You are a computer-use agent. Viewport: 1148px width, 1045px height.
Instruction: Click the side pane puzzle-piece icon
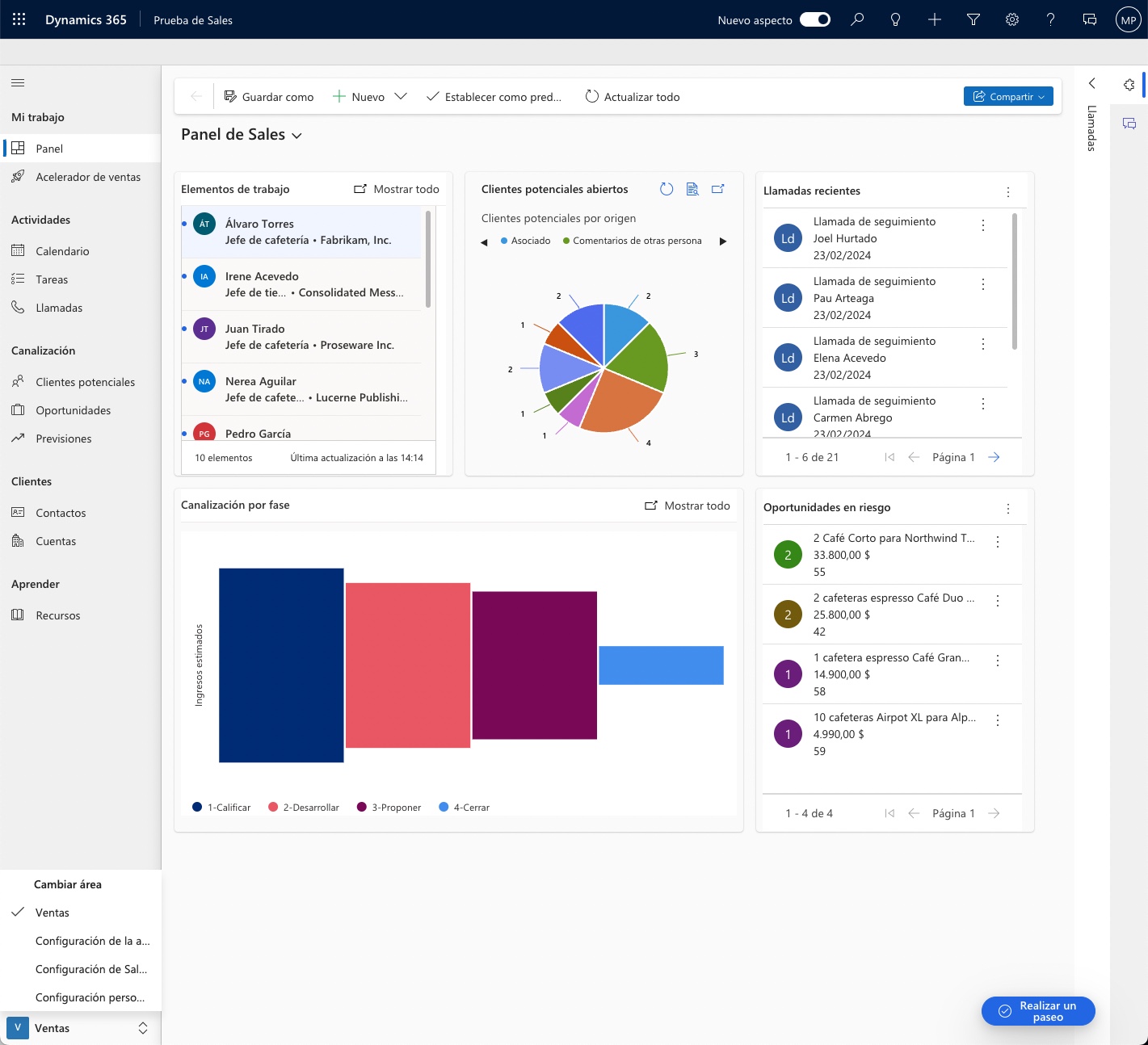(x=1129, y=84)
